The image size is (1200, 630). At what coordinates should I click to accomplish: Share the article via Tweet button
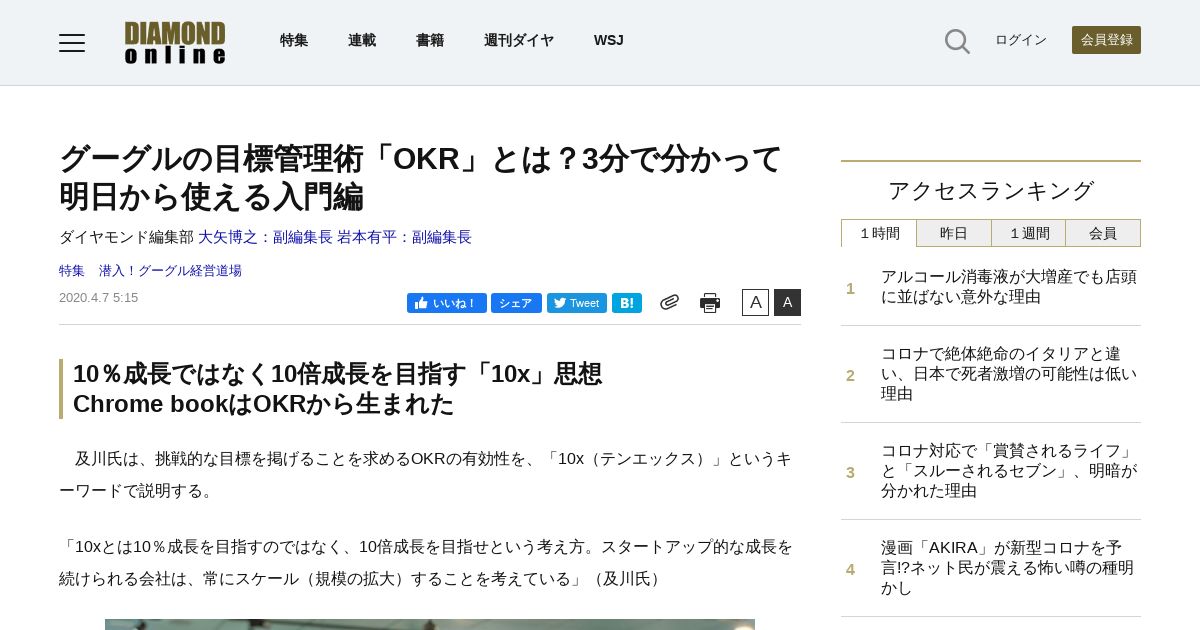pos(577,303)
